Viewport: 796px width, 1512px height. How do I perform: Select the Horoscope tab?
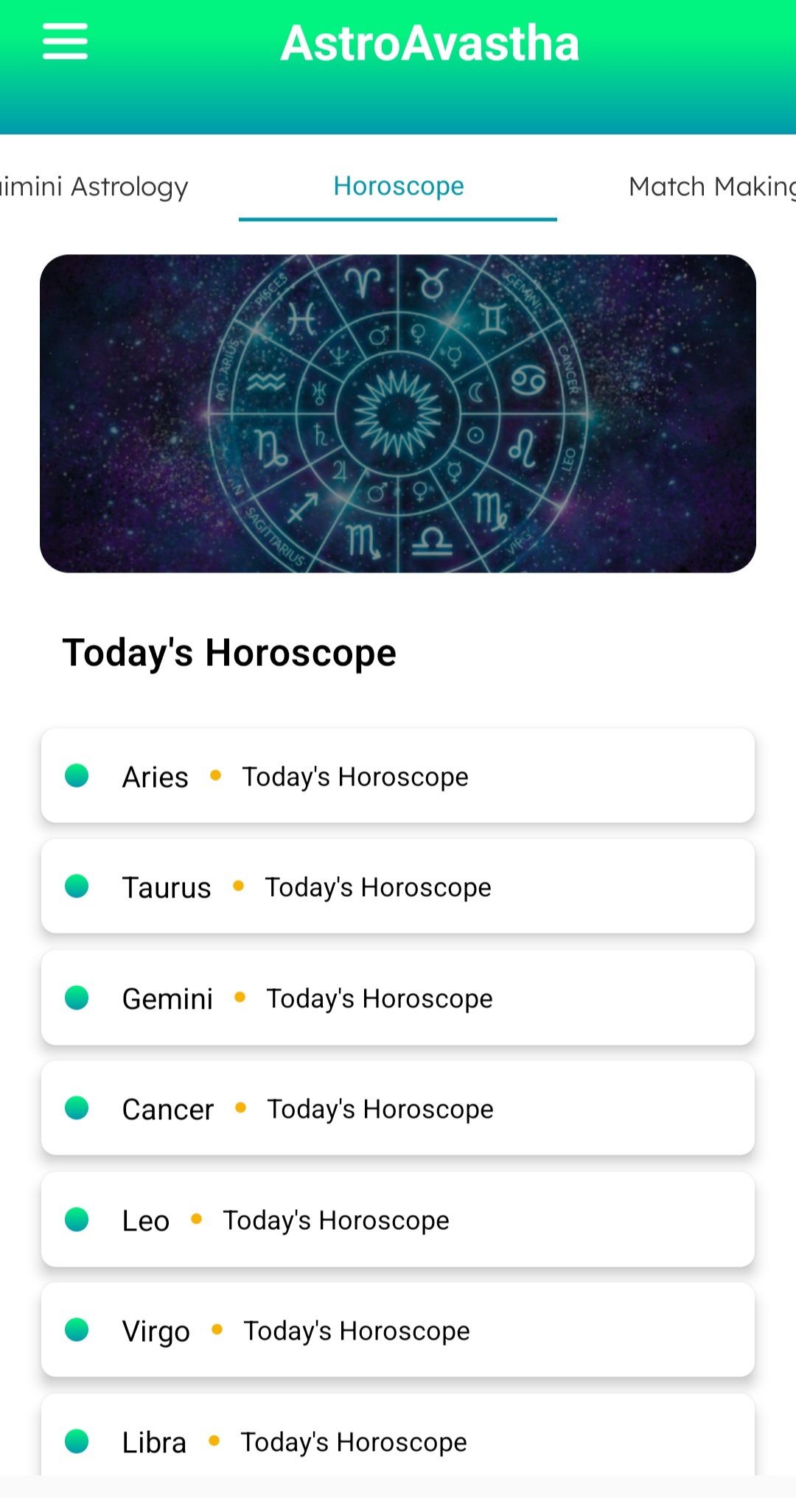(398, 187)
